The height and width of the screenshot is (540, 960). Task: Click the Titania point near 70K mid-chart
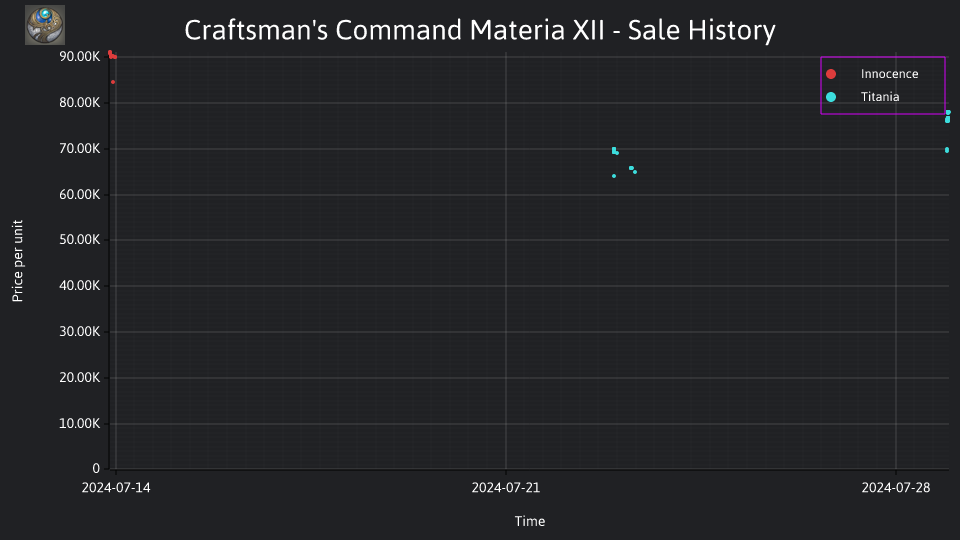(x=614, y=150)
